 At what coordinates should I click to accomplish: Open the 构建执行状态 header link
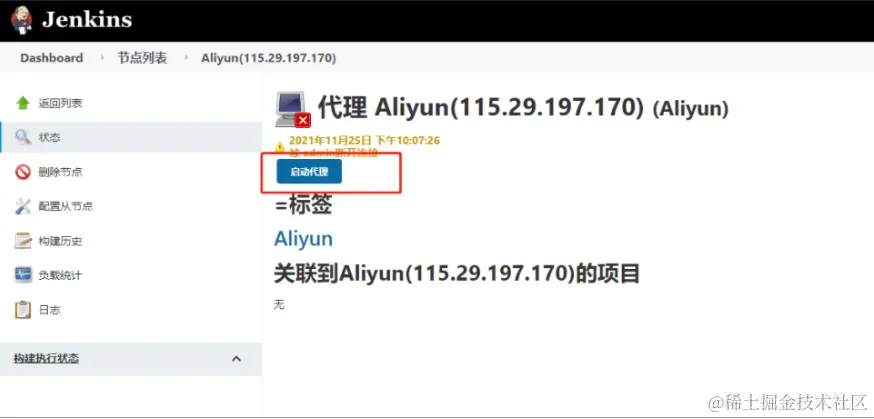[x=46, y=358]
